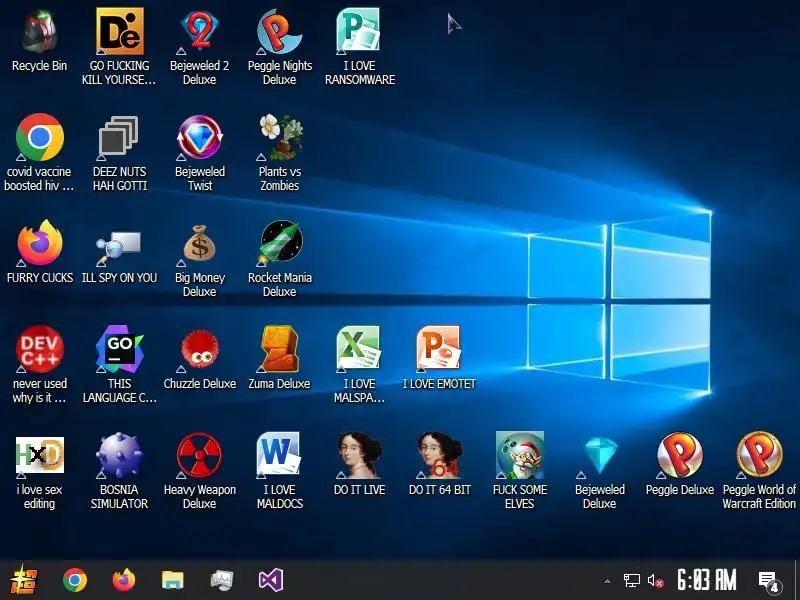This screenshot has height=600, width=800.
Task: Open Firefox from the taskbar
Action: pos(124,580)
